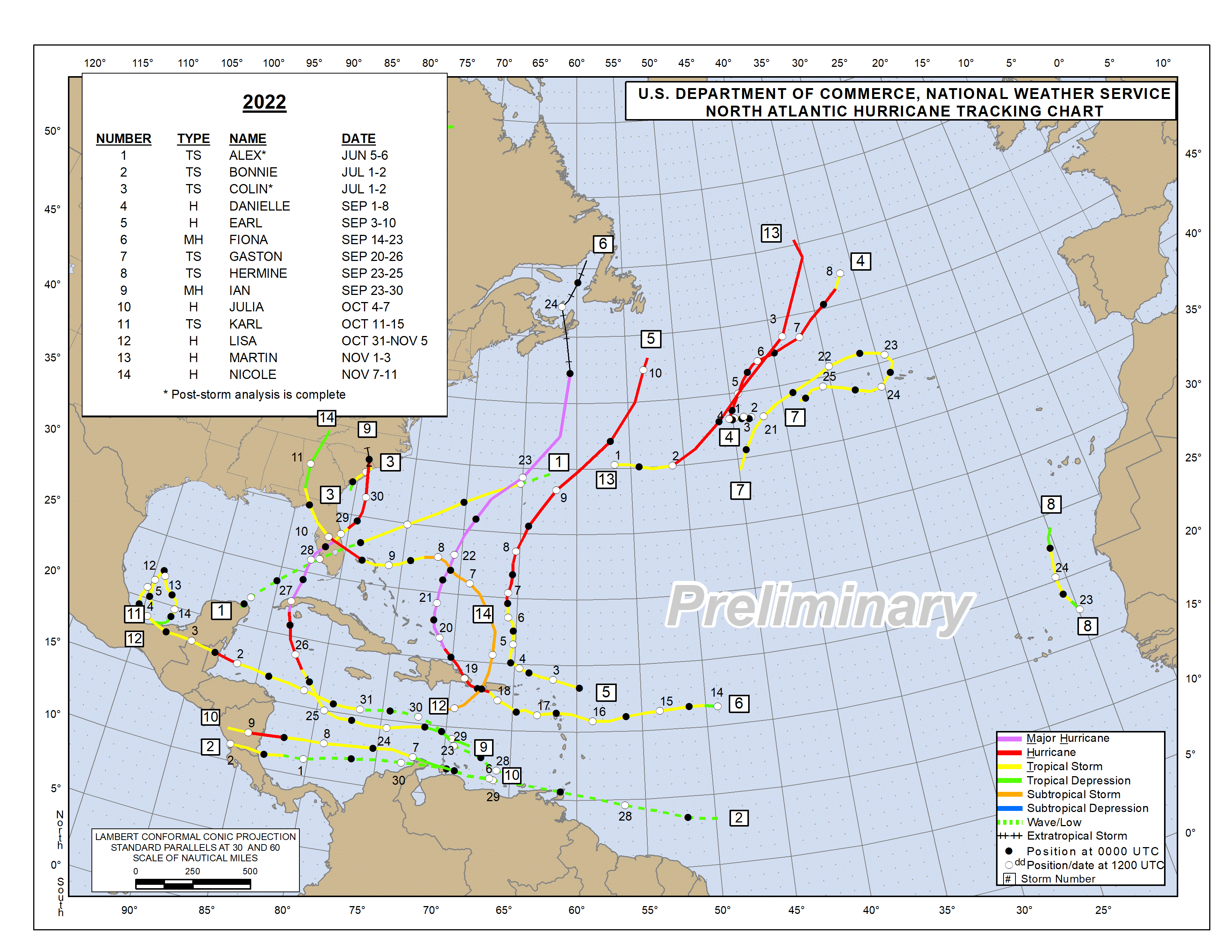Click the boxed storm number 11 on the map
This screenshot has width=1232, height=952.
[134, 614]
